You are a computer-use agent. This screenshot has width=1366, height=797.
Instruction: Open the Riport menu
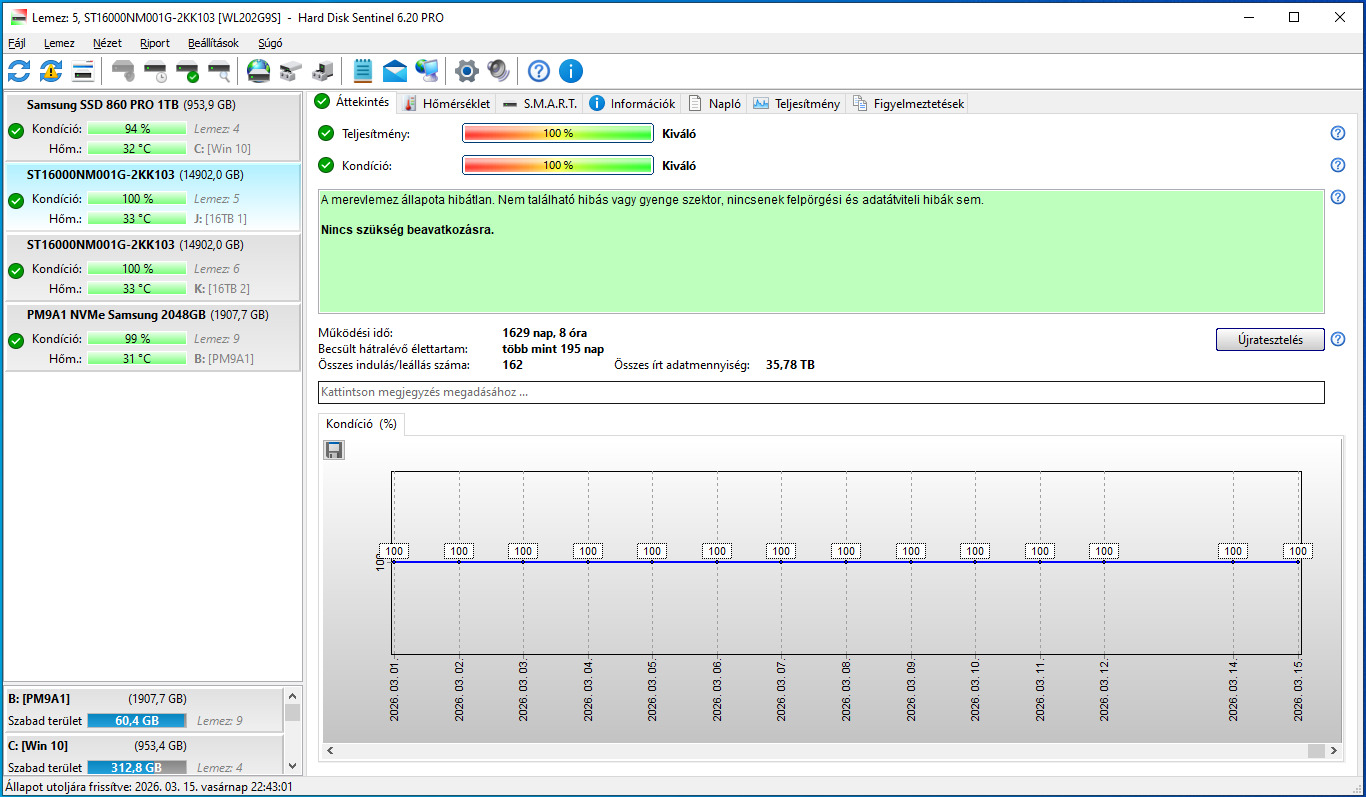click(x=155, y=43)
